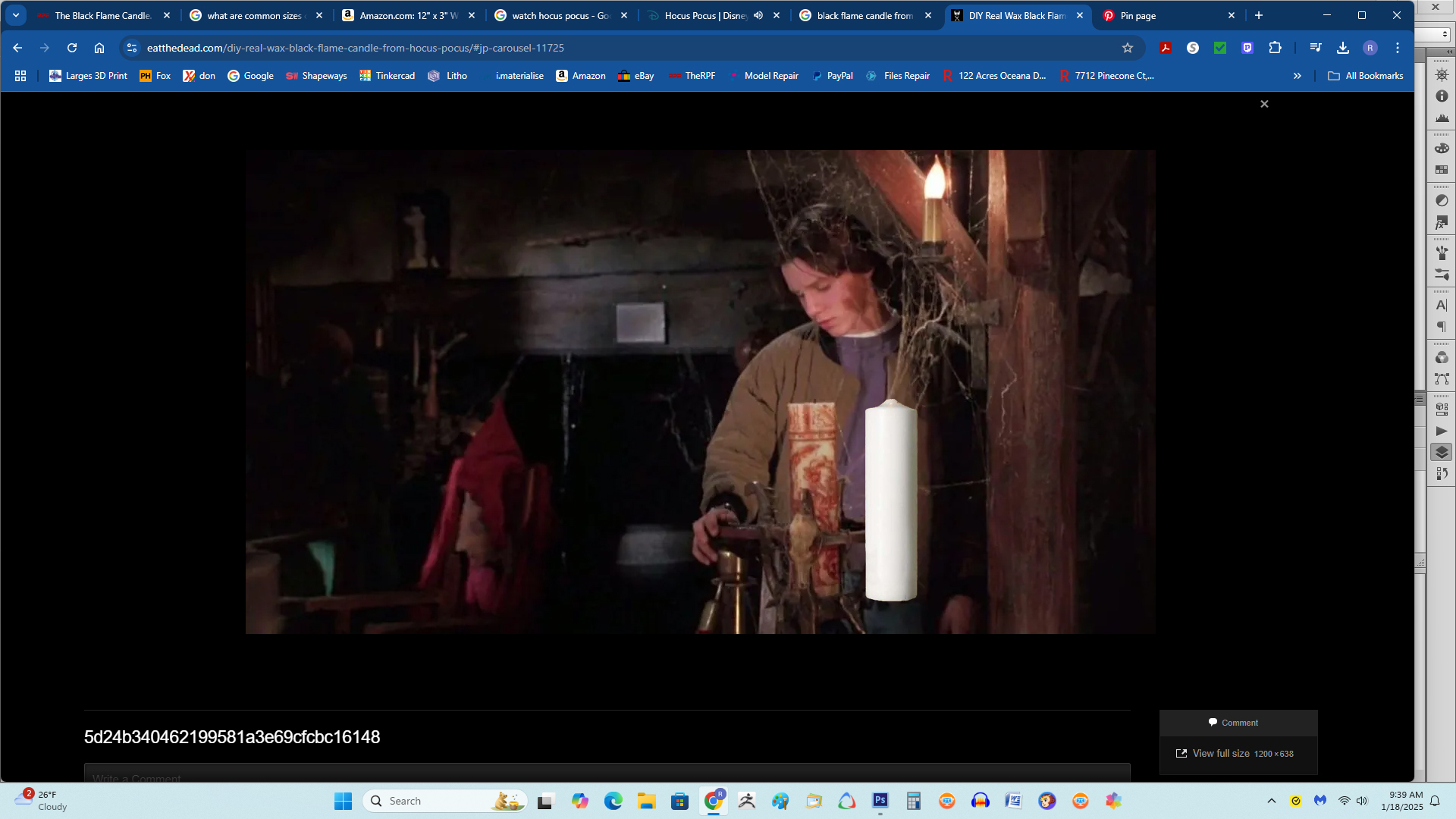Close the image lightbox overlay
The width and height of the screenshot is (1456, 819).
point(1264,104)
